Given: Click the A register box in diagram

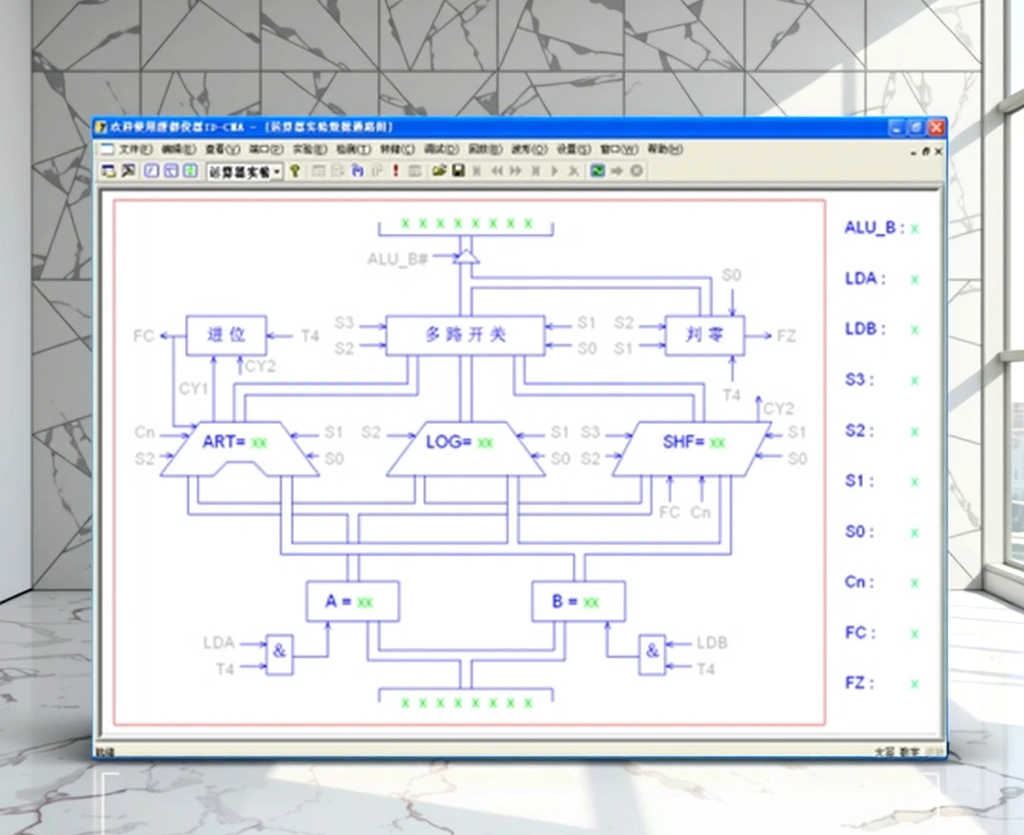Looking at the screenshot, I should tap(352, 601).
